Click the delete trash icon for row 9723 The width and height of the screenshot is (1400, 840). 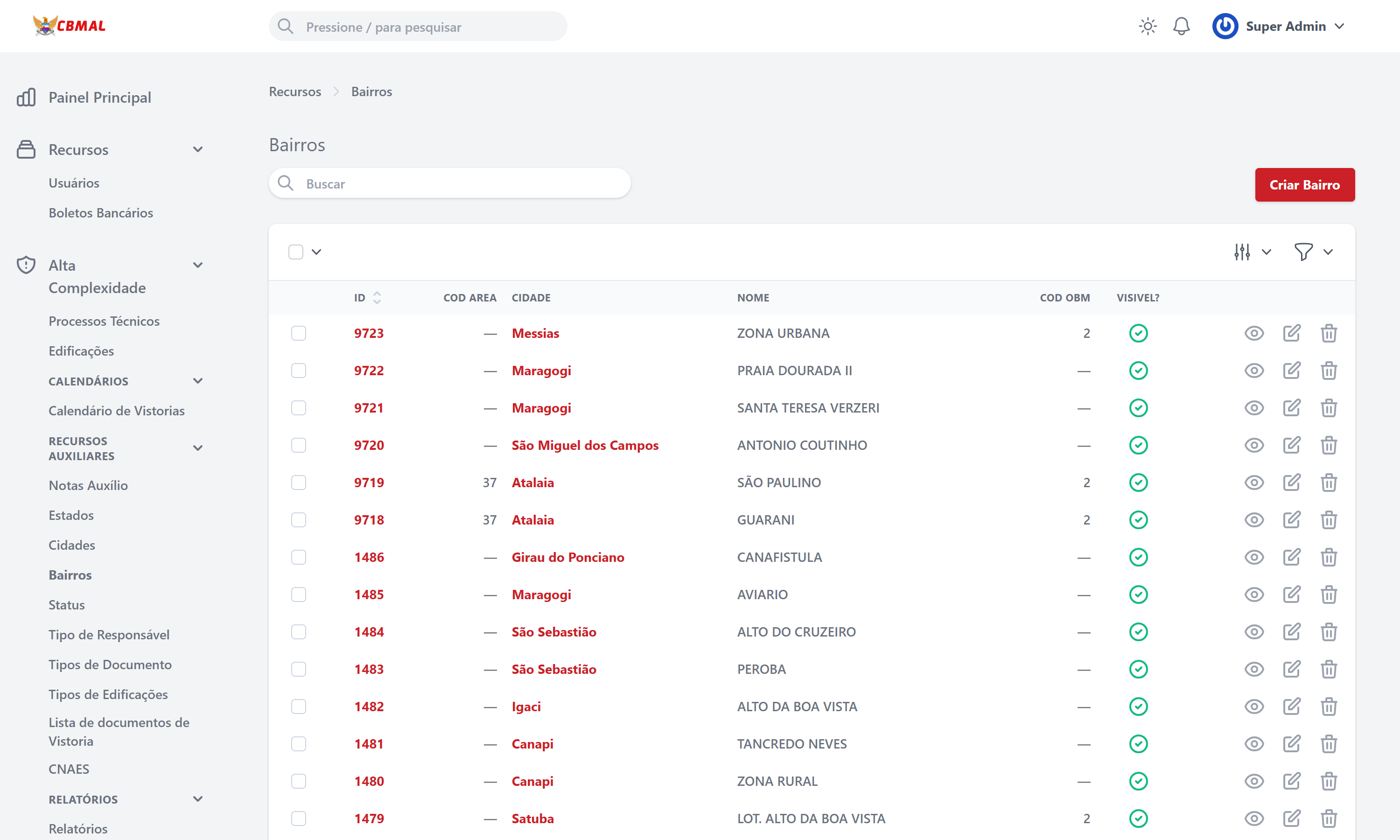[1328, 333]
